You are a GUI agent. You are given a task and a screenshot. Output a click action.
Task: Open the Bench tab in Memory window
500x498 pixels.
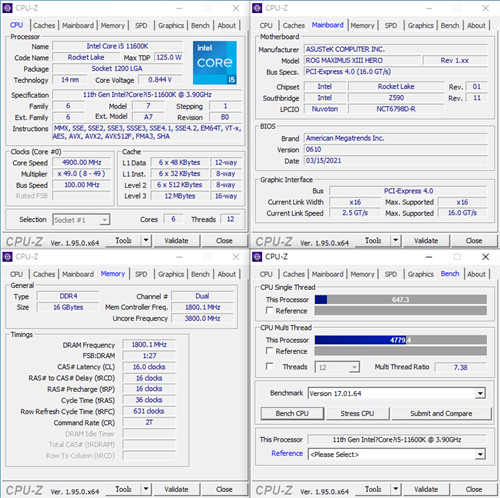click(x=200, y=274)
